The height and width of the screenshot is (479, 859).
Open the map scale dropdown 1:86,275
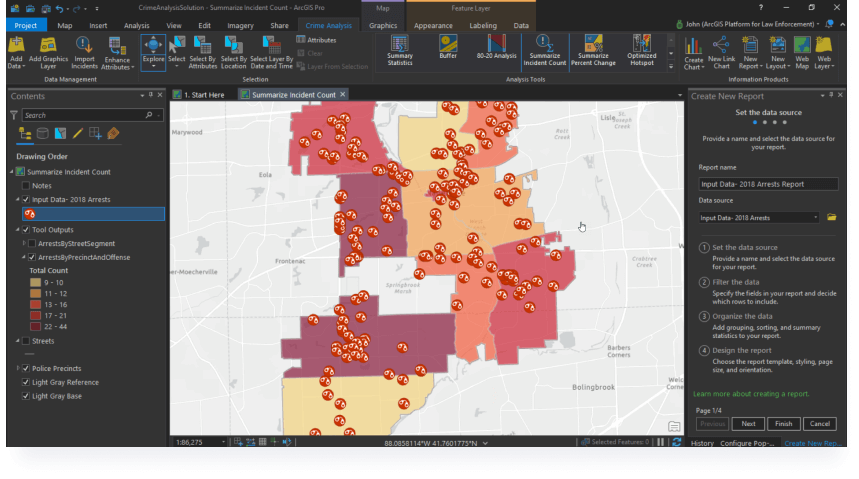[x=223, y=442]
